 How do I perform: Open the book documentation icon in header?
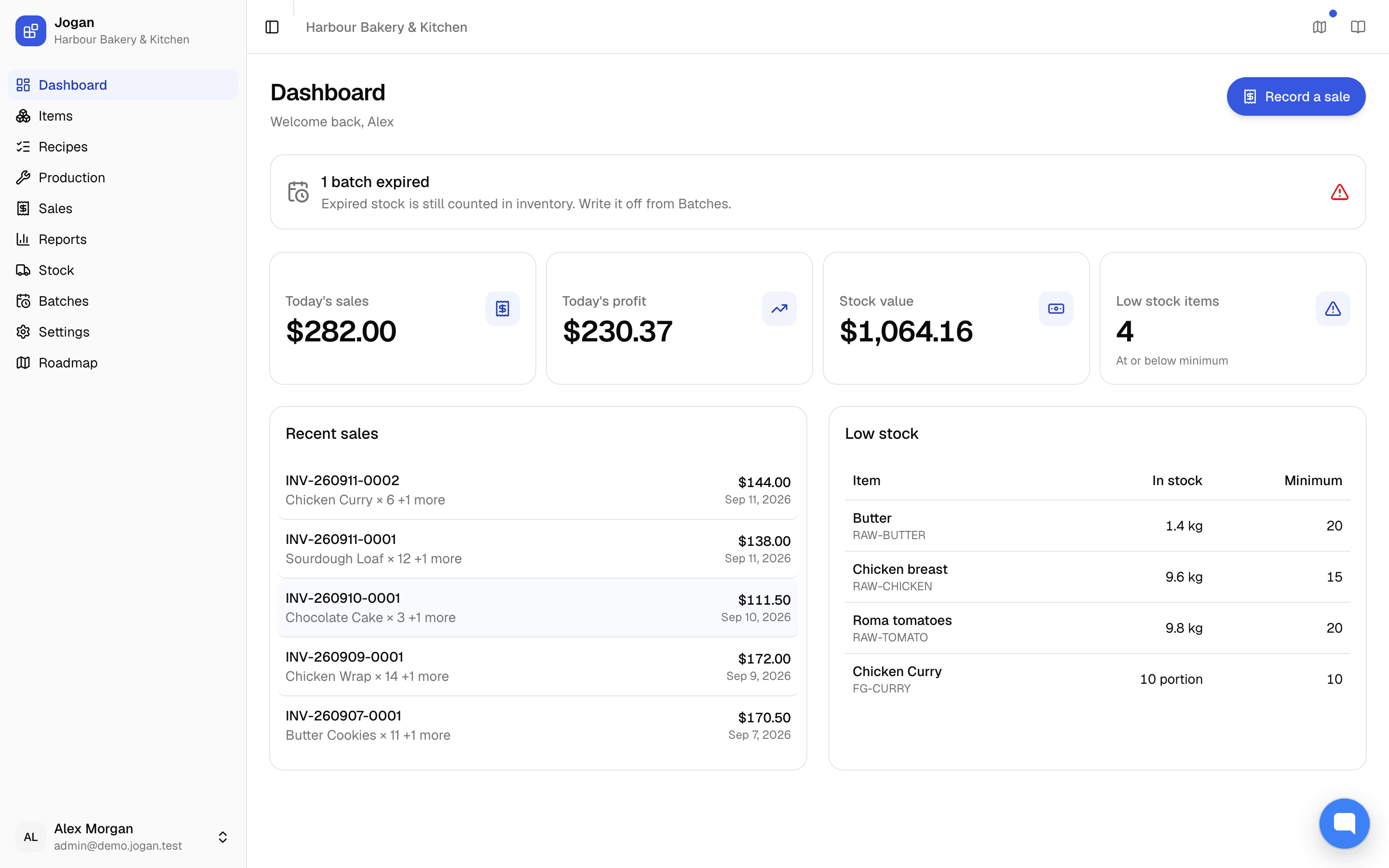pyautogui.click(x=1358, y=27)
